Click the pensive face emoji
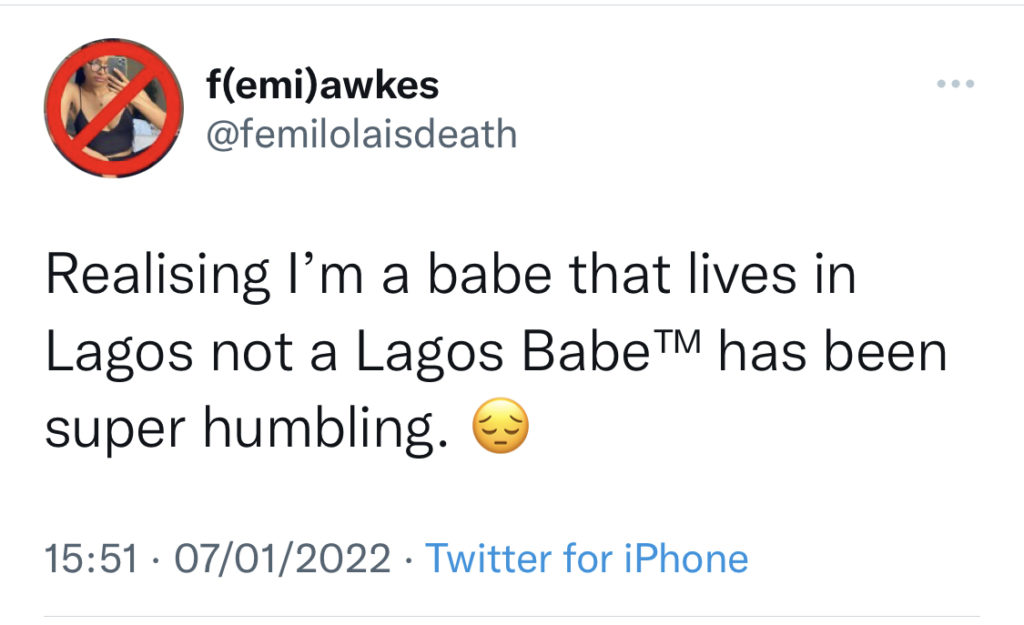Viewport: 1024px width, 625px height. pyautogui.click(x=498, y=430)
